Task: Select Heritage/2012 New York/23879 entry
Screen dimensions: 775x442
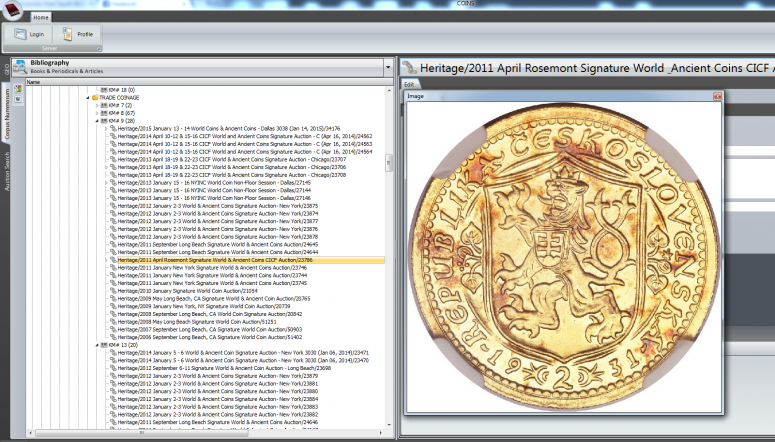Action: click(217, 376)
